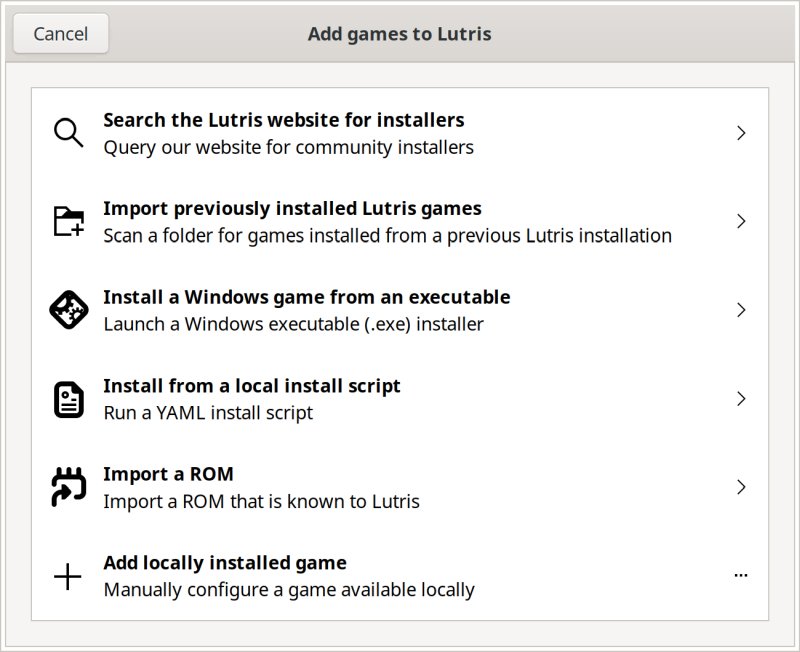Screen dimensions: 800x652
Task: Click the chevron on the Import a ROM row
Action: pyautogui.click(x=741, y=487)
